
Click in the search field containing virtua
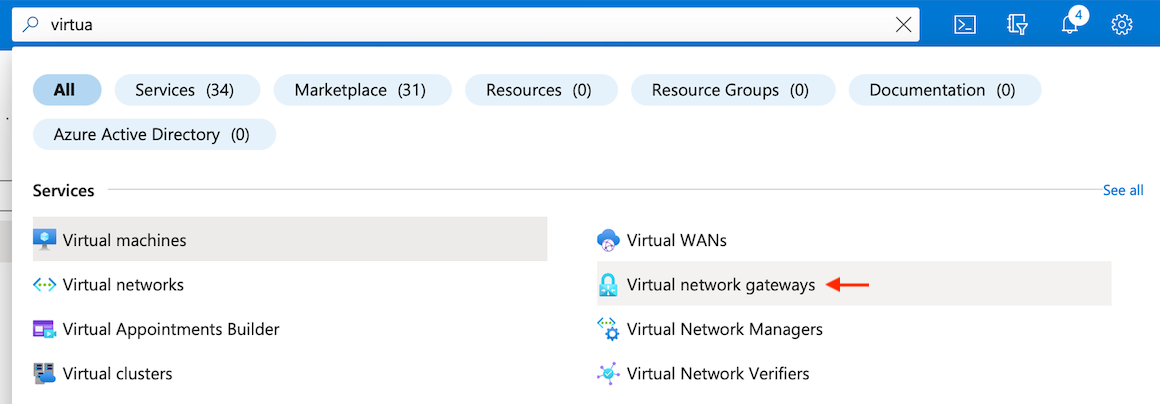click(466, 24)
